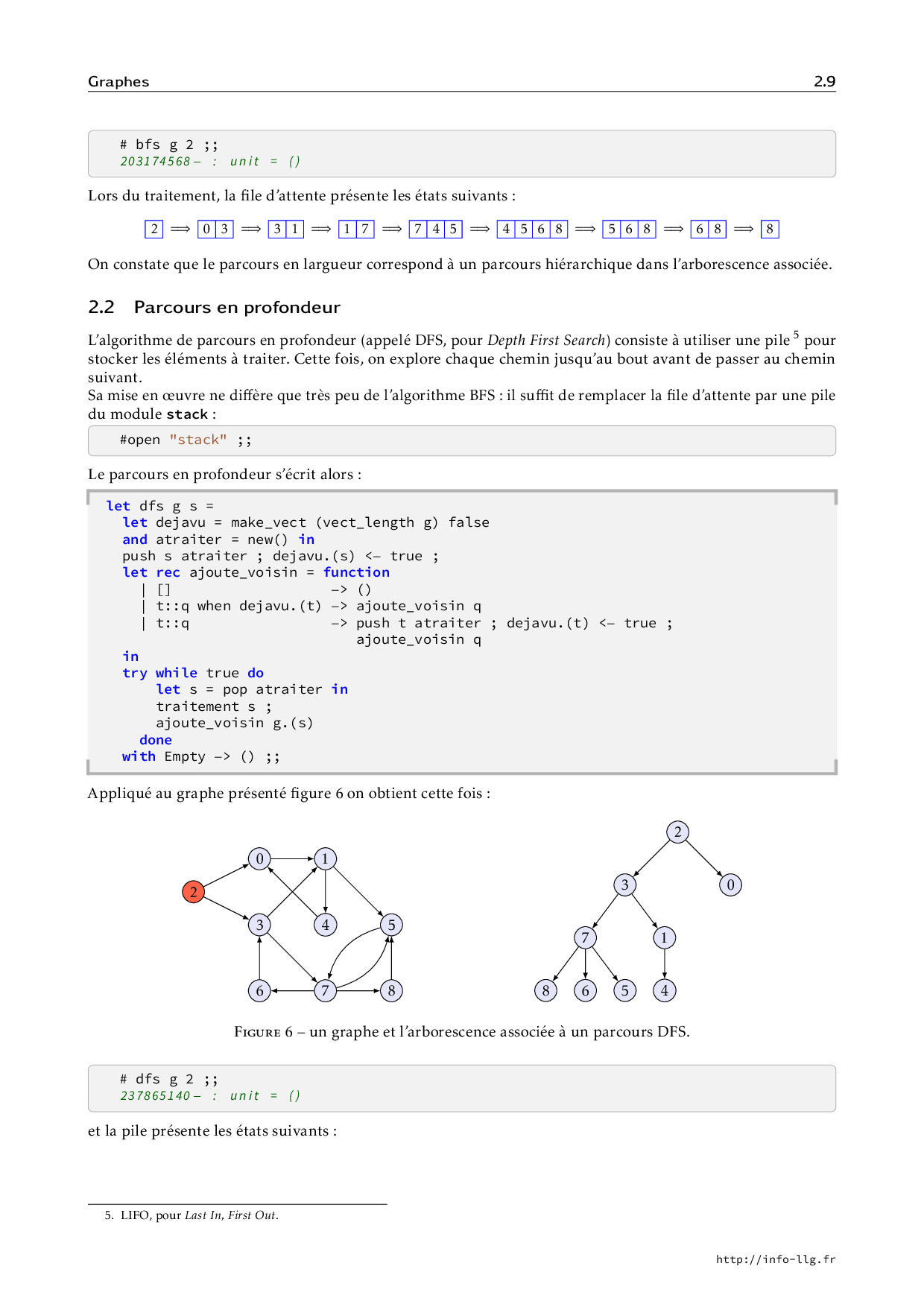Click footnote marker 5 after the word pile
Screen dimensions: 924x1307
tap(796, 335)
